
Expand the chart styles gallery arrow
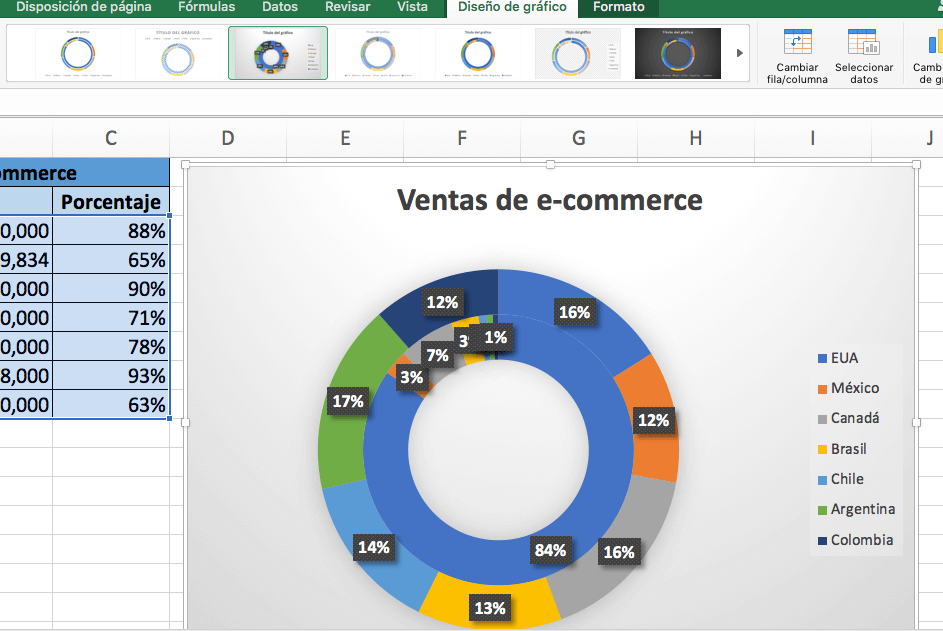pos(739,55)
